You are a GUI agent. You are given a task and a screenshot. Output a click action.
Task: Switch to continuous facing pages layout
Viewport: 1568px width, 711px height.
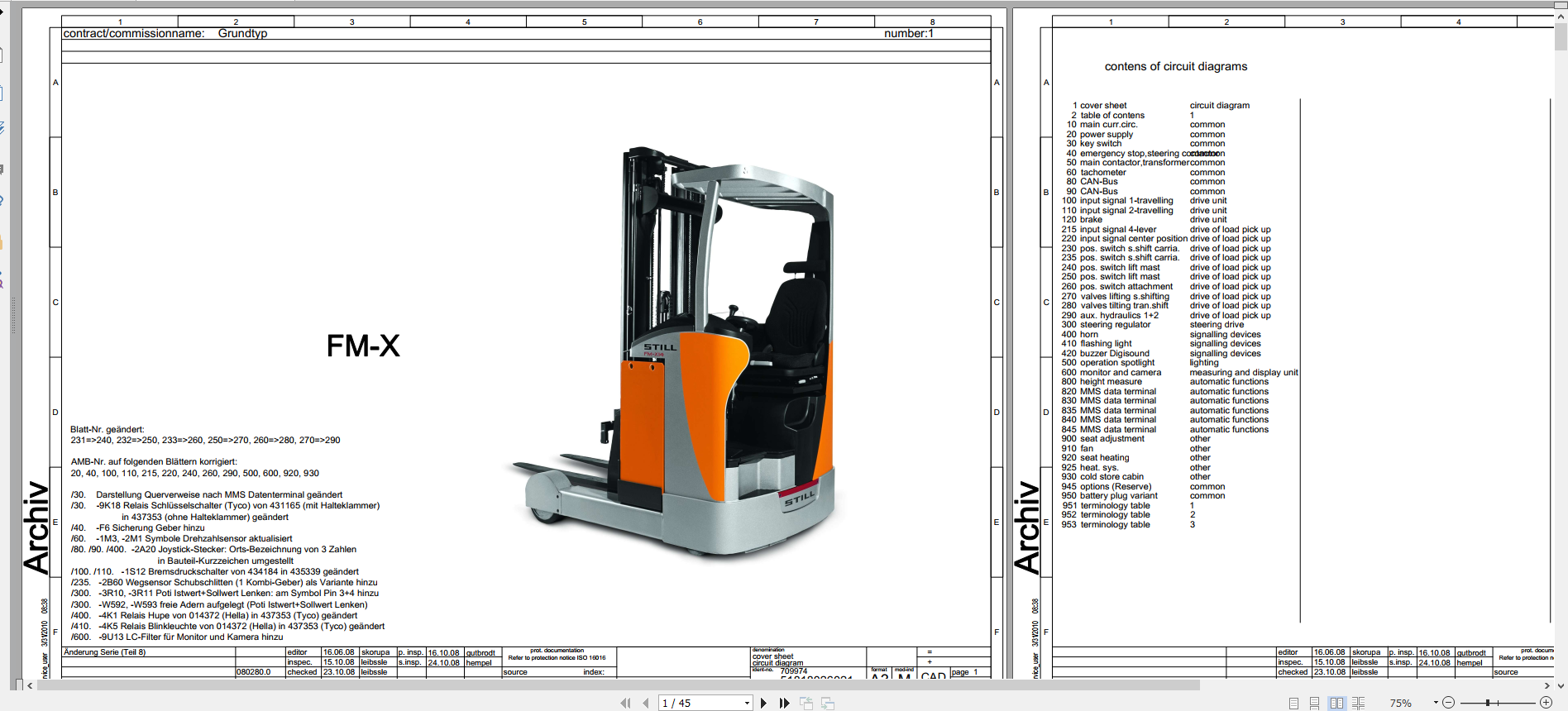pyautogui.click(x=1359, y=704)
